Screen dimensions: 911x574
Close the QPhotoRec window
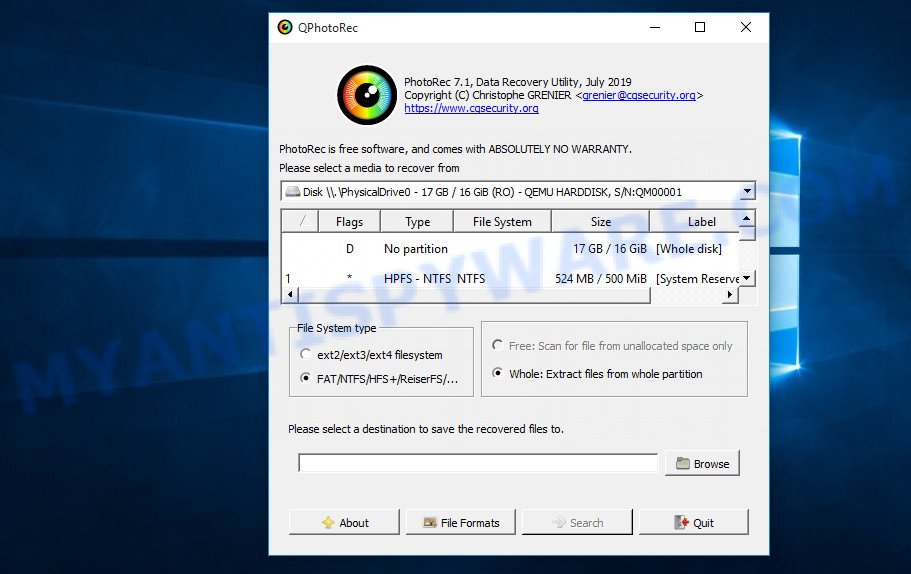coord(746,27)
